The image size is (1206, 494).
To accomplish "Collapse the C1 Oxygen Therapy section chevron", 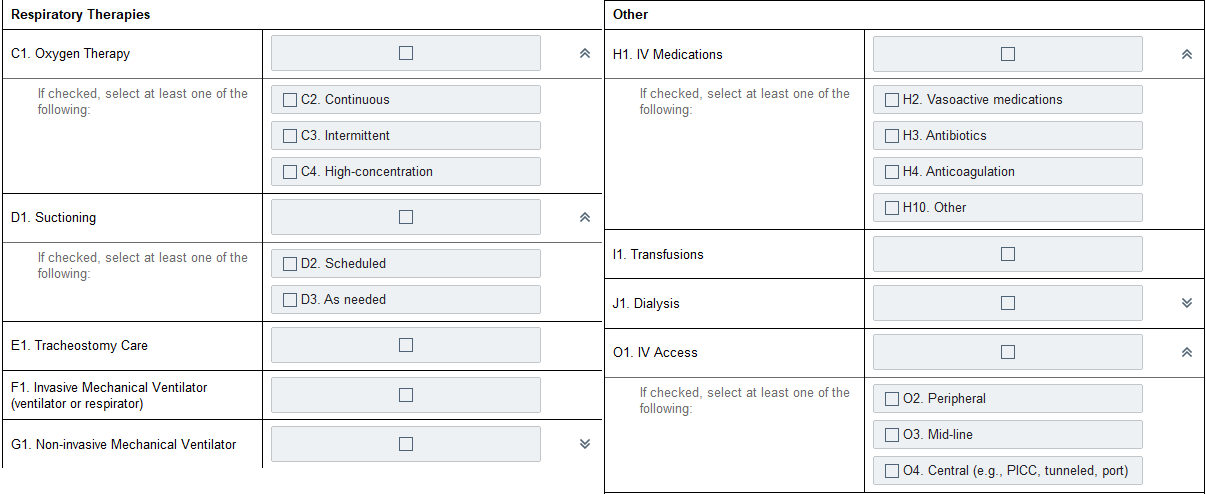I will [585, 54].
